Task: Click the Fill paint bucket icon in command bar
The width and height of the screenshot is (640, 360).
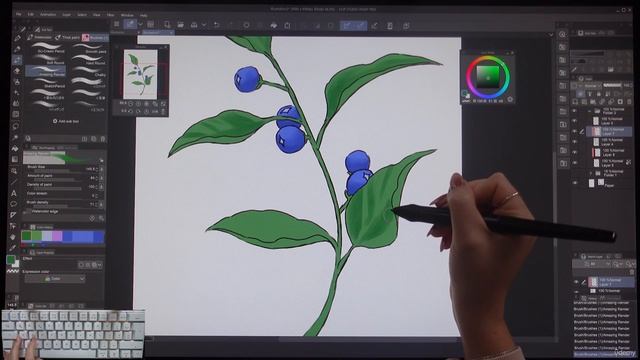Action: 273,25
